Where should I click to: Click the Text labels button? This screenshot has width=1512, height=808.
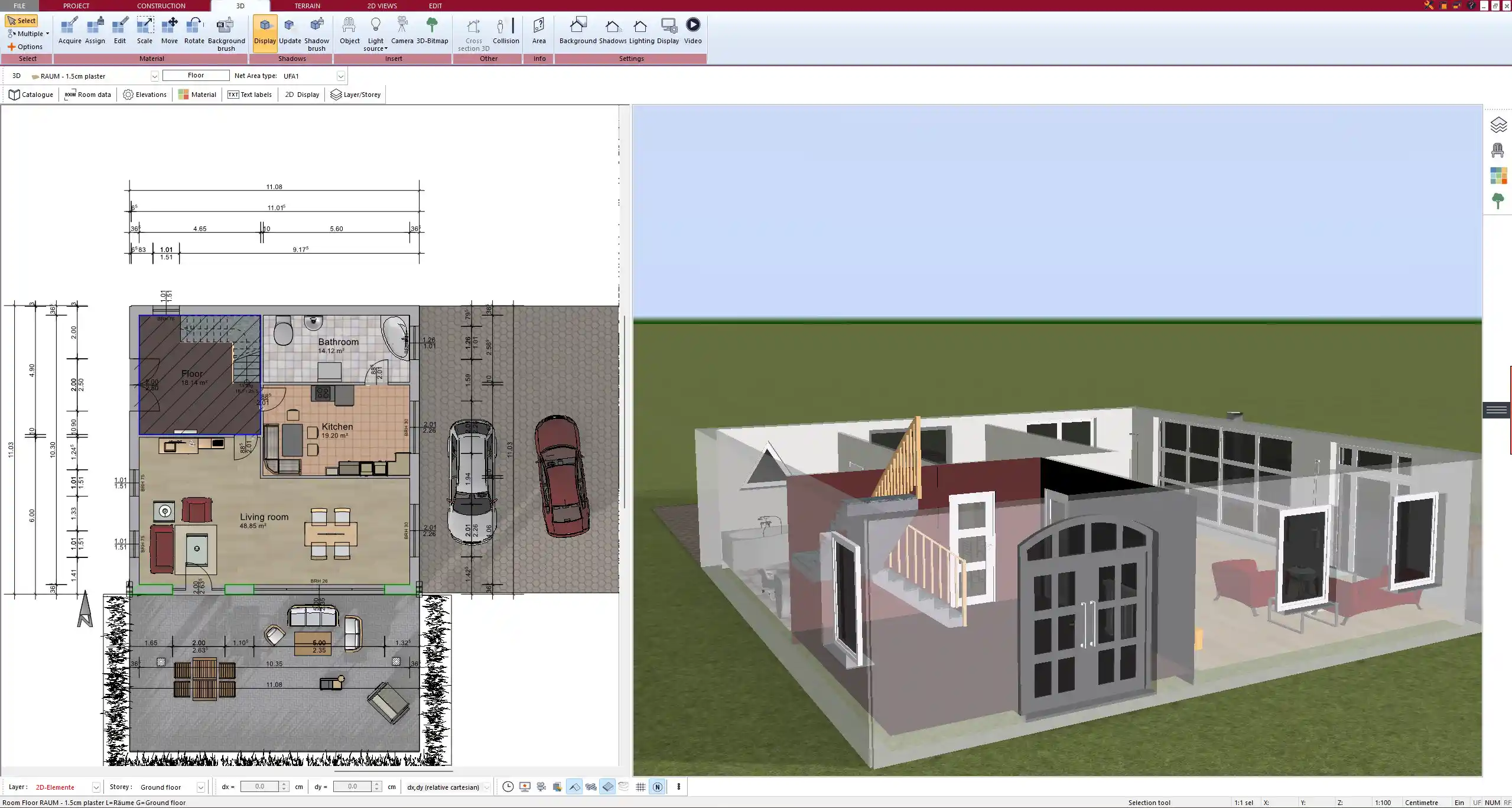249,95
